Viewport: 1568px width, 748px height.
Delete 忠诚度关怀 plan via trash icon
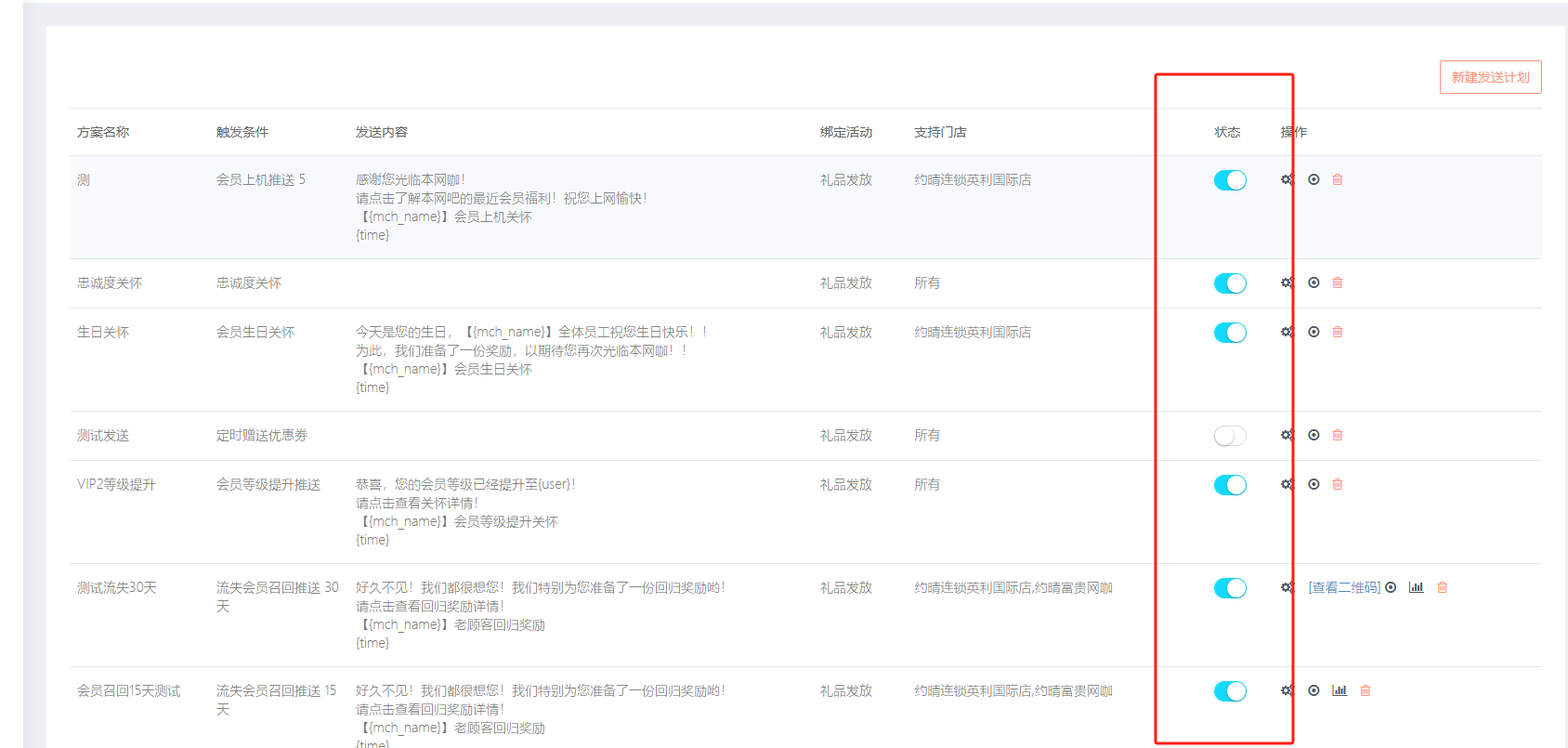tap(1338, 282)
